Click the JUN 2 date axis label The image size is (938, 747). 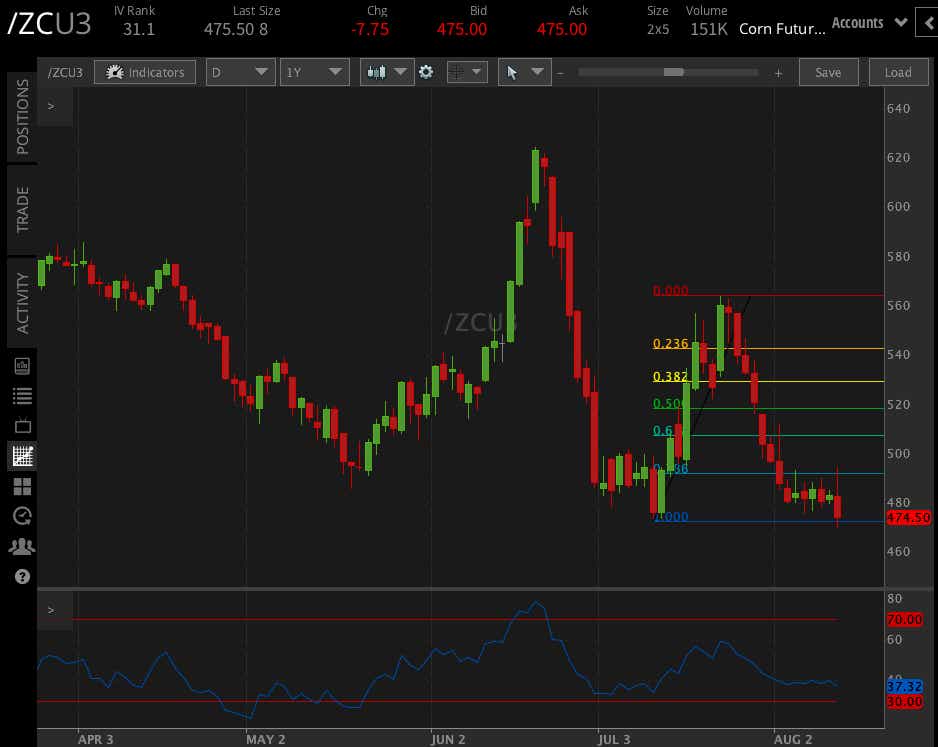pyautogui.click(x=448, y=739)
